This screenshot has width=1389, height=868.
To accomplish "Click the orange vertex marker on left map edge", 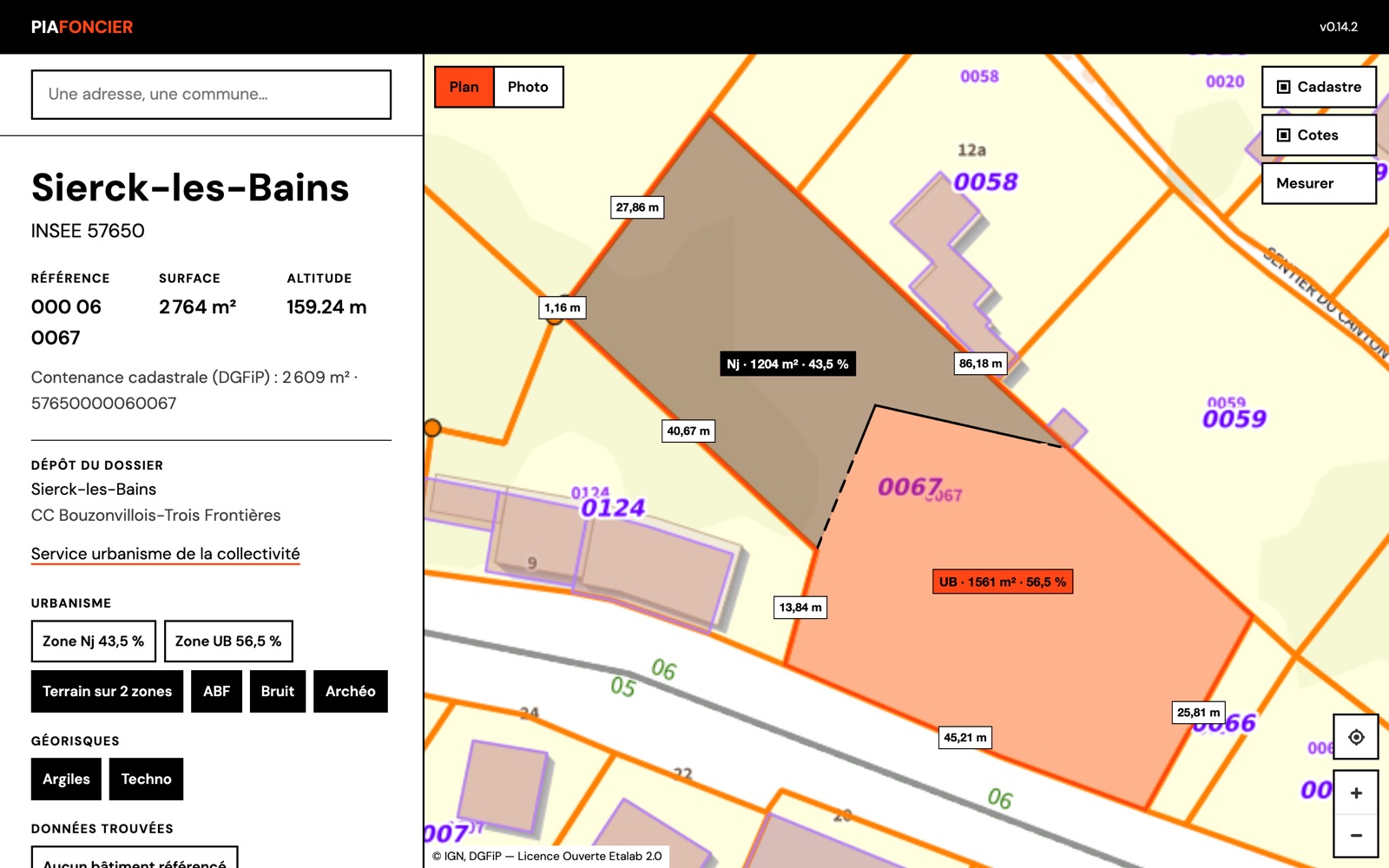I will click(x=432, y=428).
